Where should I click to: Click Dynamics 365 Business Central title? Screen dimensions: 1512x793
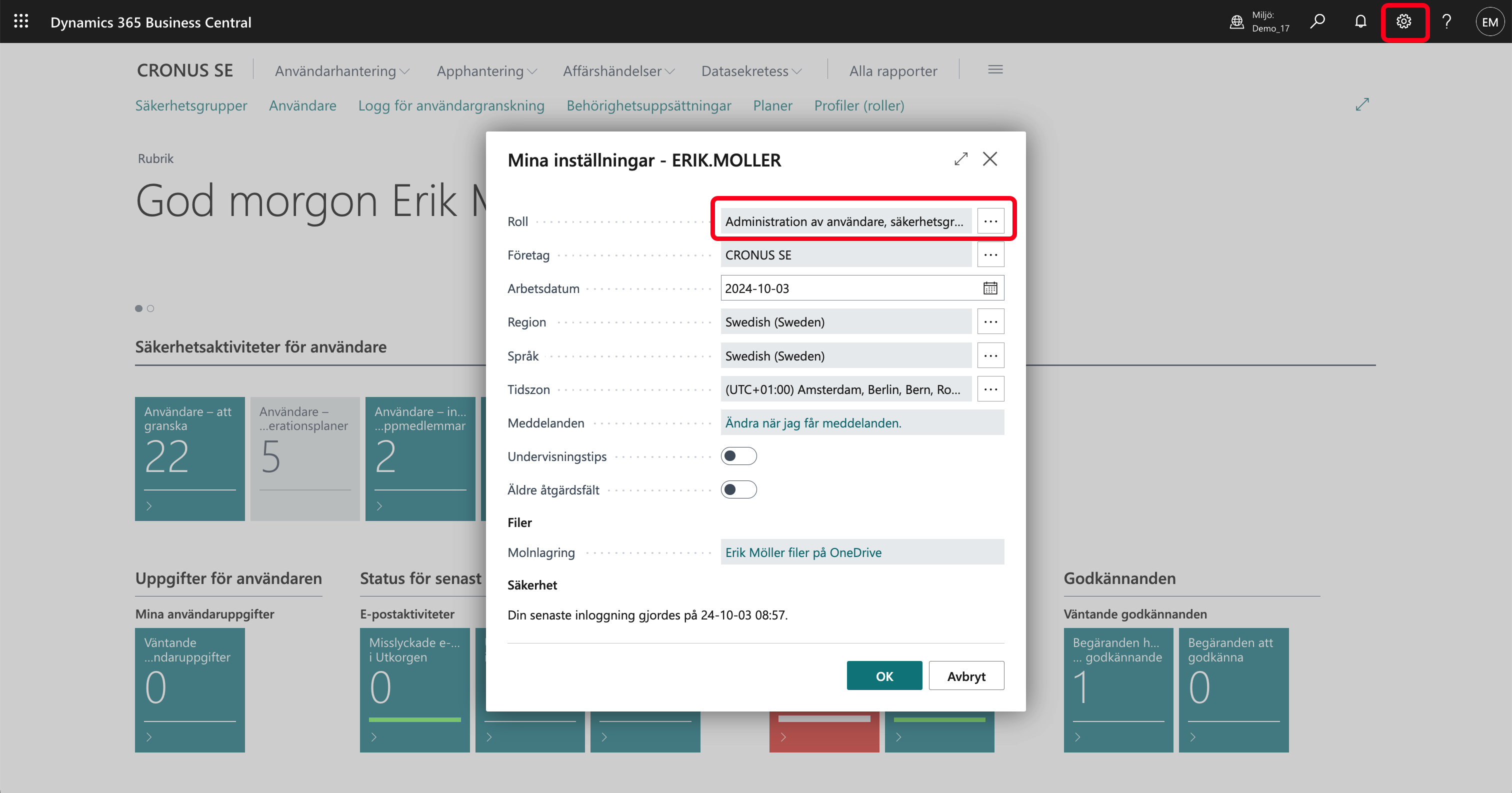151,21
